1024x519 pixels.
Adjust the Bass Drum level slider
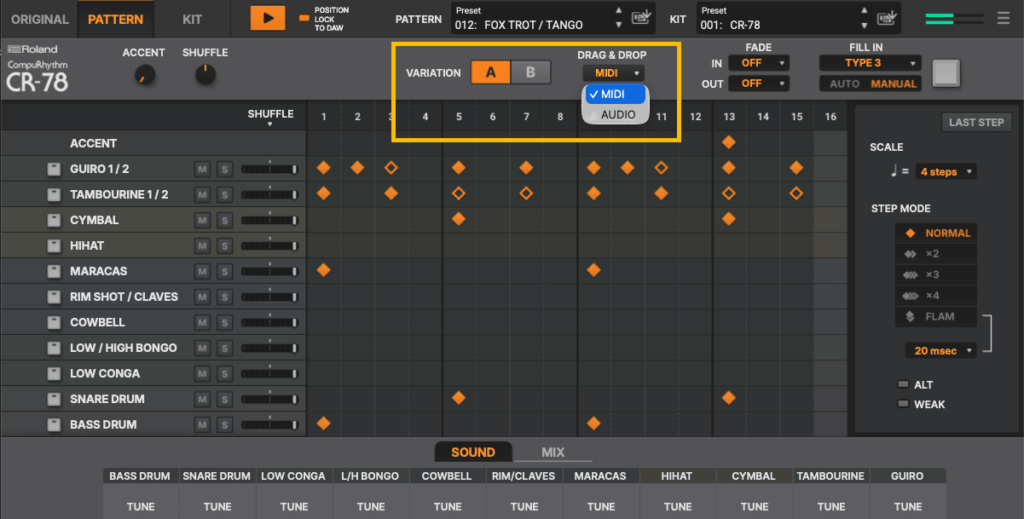269,424
